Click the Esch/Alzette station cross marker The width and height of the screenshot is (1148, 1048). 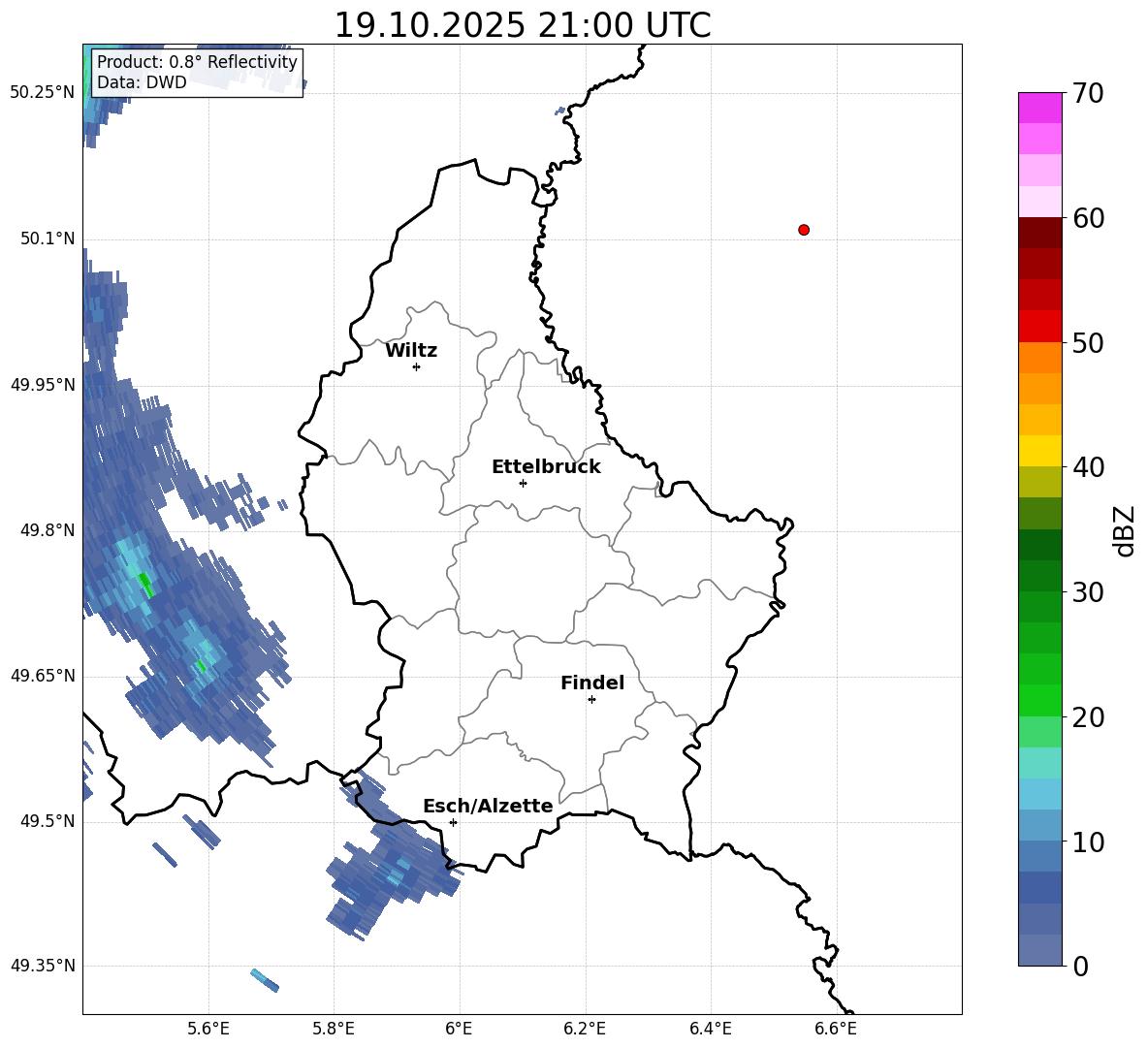coord(453,822)
